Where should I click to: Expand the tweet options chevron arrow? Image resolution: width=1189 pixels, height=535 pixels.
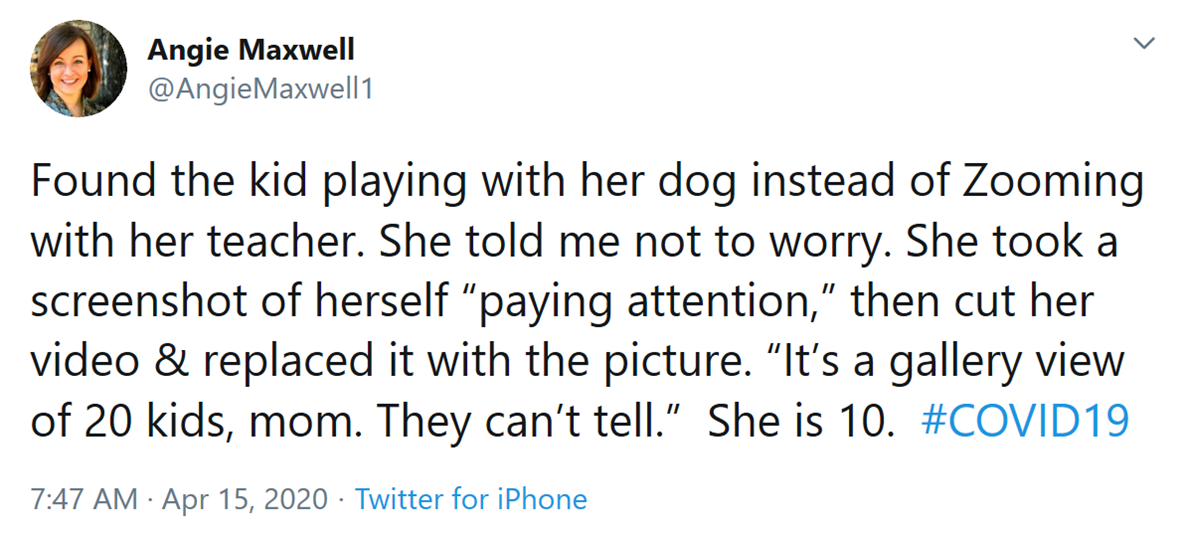coord(1144,43)
